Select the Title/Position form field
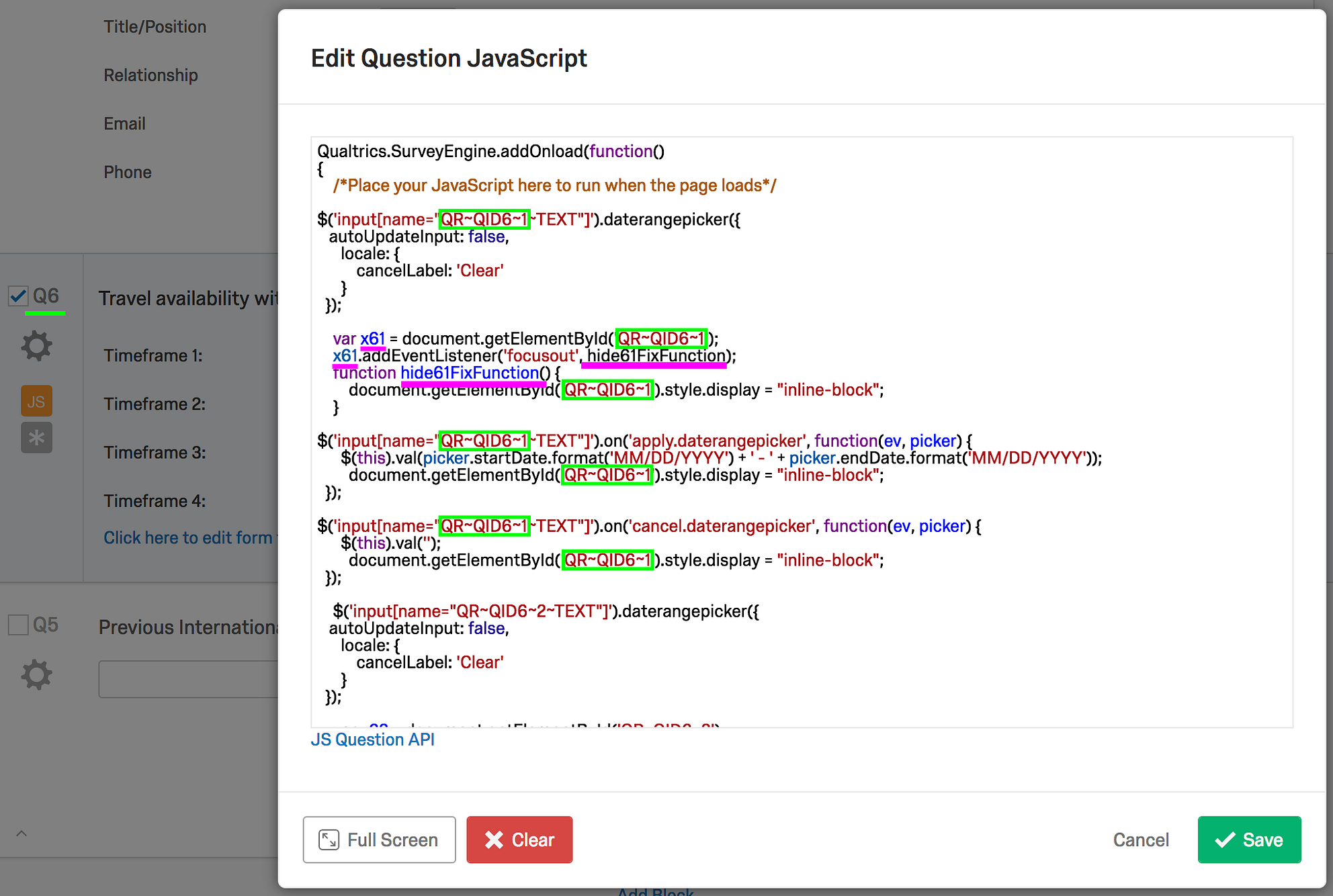This screenshot has height=896, width=1333. (155, 26)
